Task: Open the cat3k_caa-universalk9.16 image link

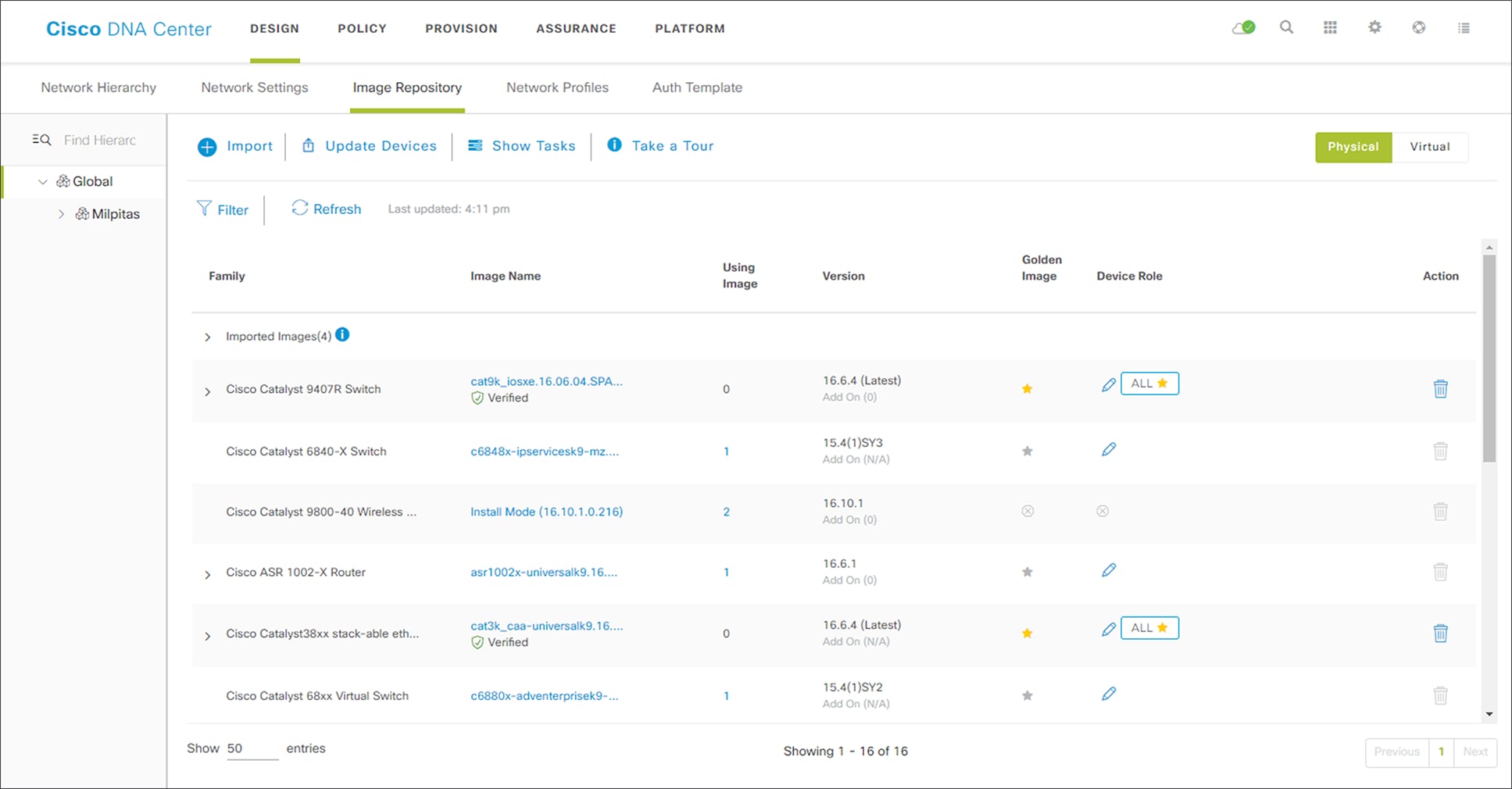Action: (x=546, y=626)
